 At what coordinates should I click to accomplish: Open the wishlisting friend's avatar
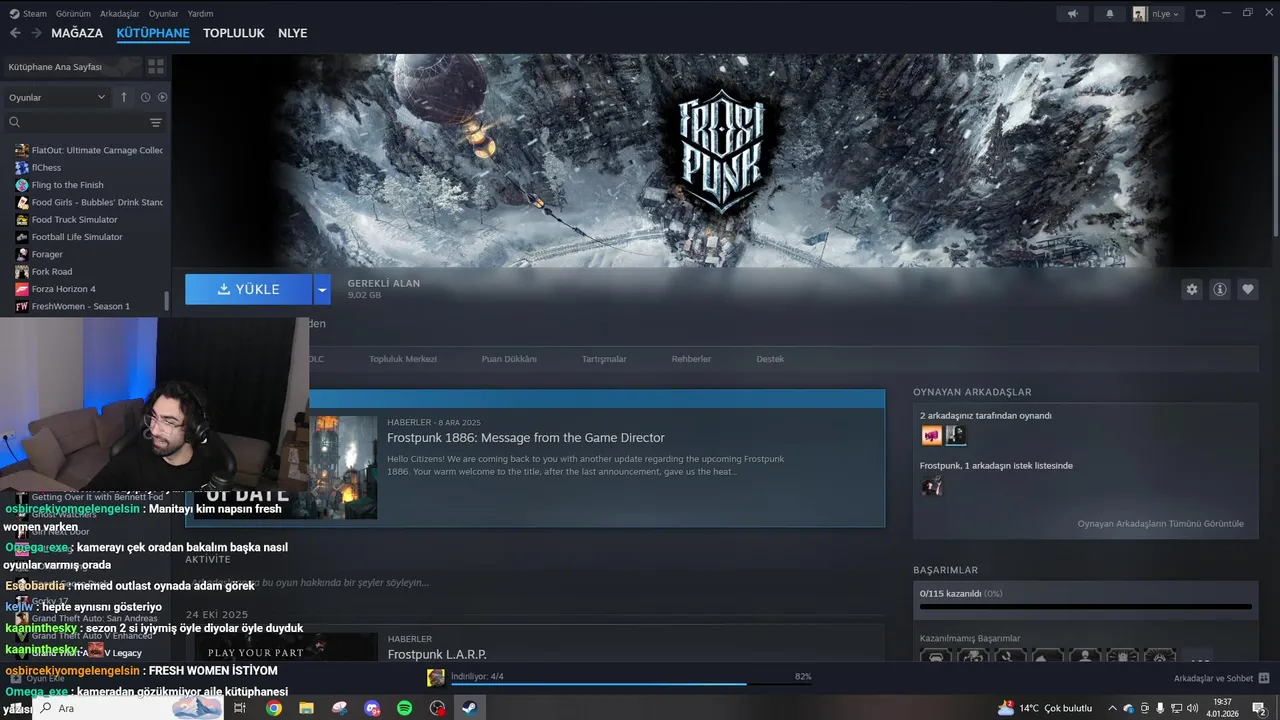[931, 486]
